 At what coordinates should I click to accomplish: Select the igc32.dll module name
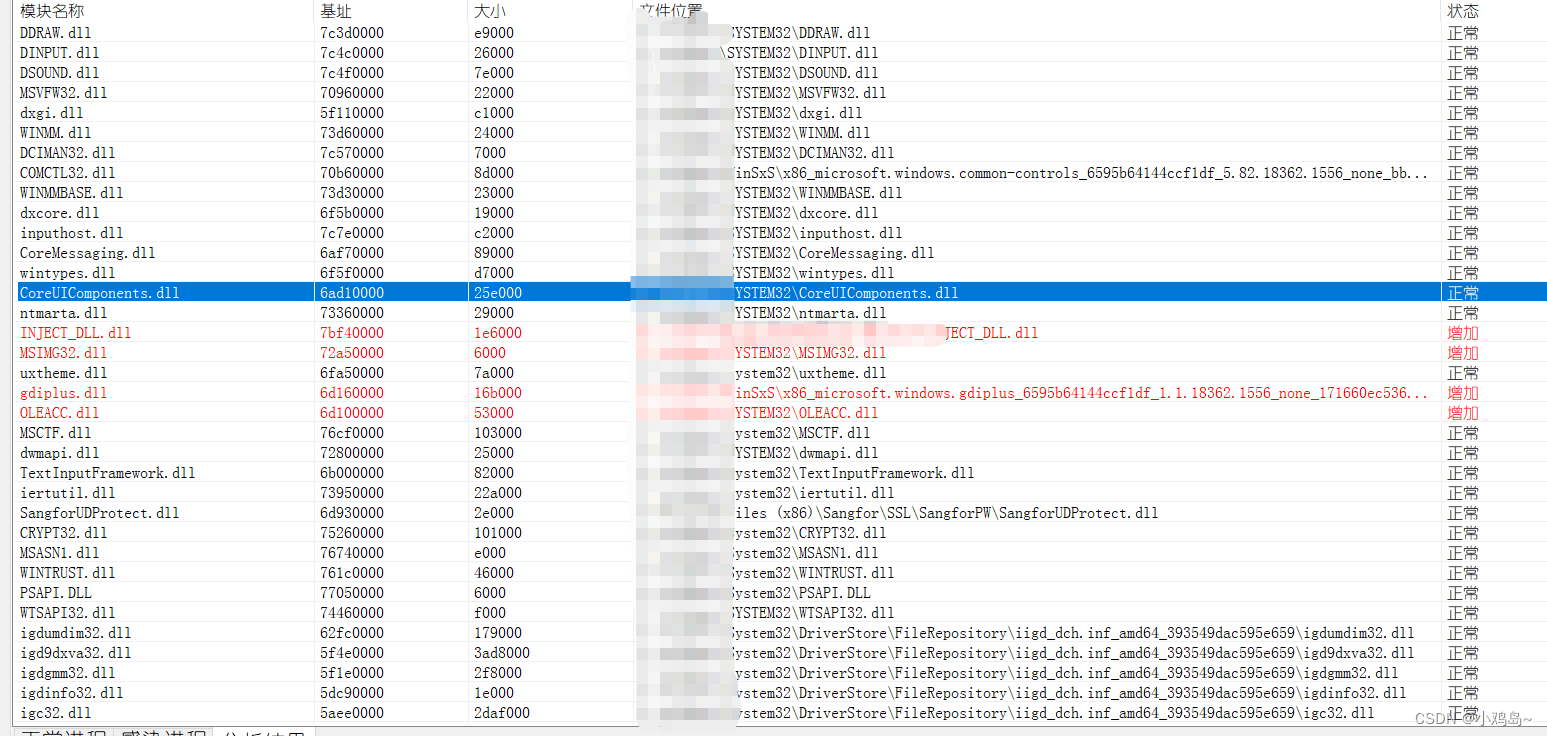click(55, 712)
